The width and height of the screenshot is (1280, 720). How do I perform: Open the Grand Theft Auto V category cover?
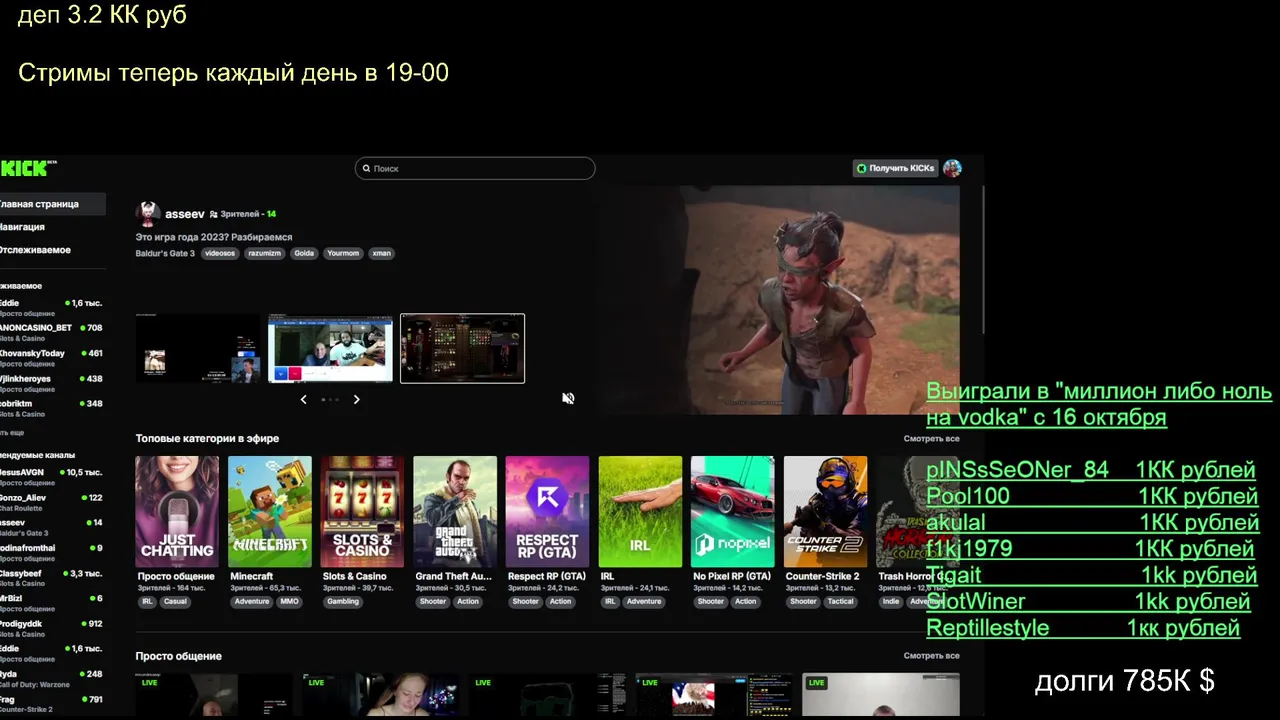[x=455, y=511]
